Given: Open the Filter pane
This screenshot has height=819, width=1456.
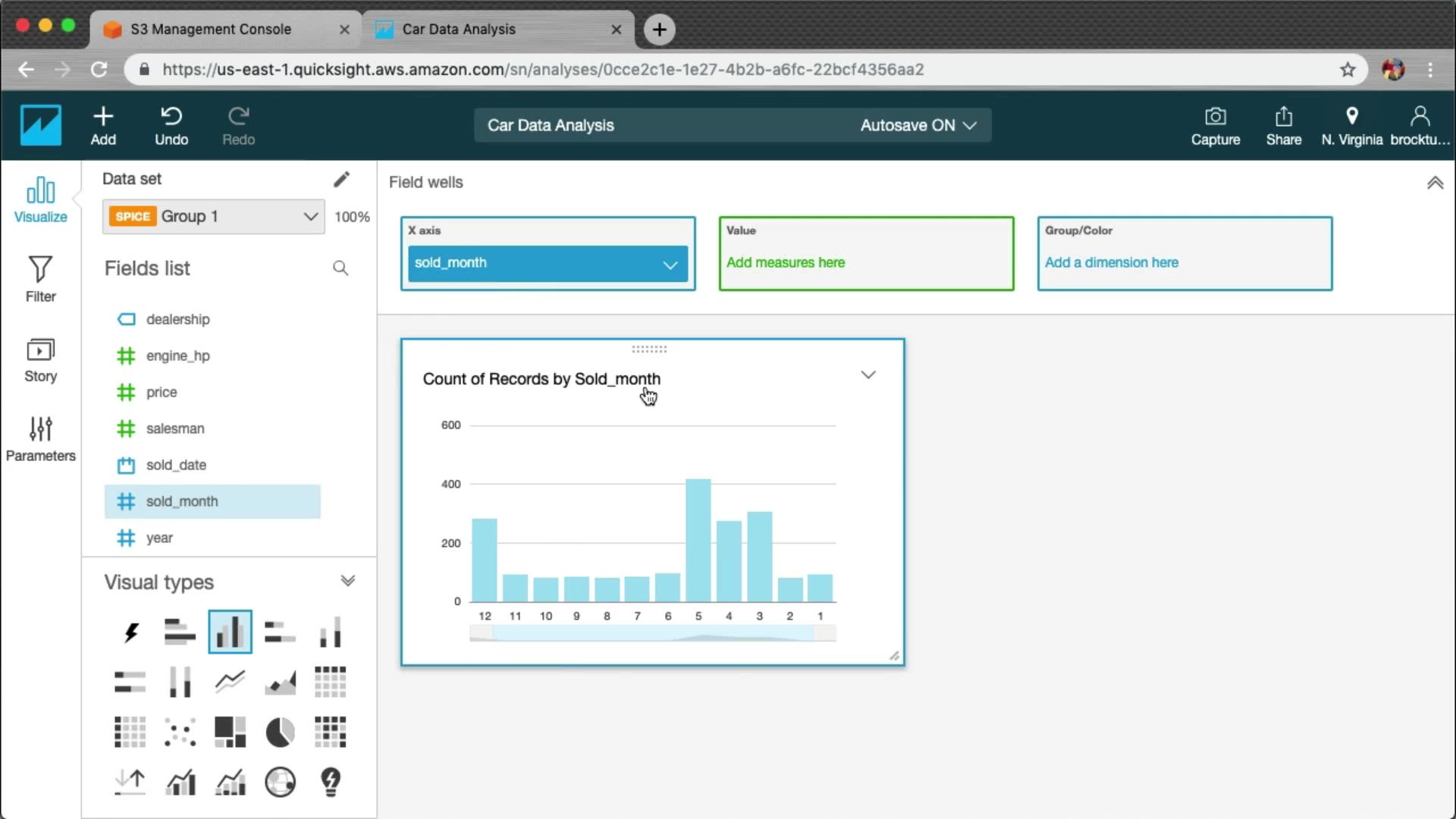Looking at the screenshot, I should tap(40, 279).
